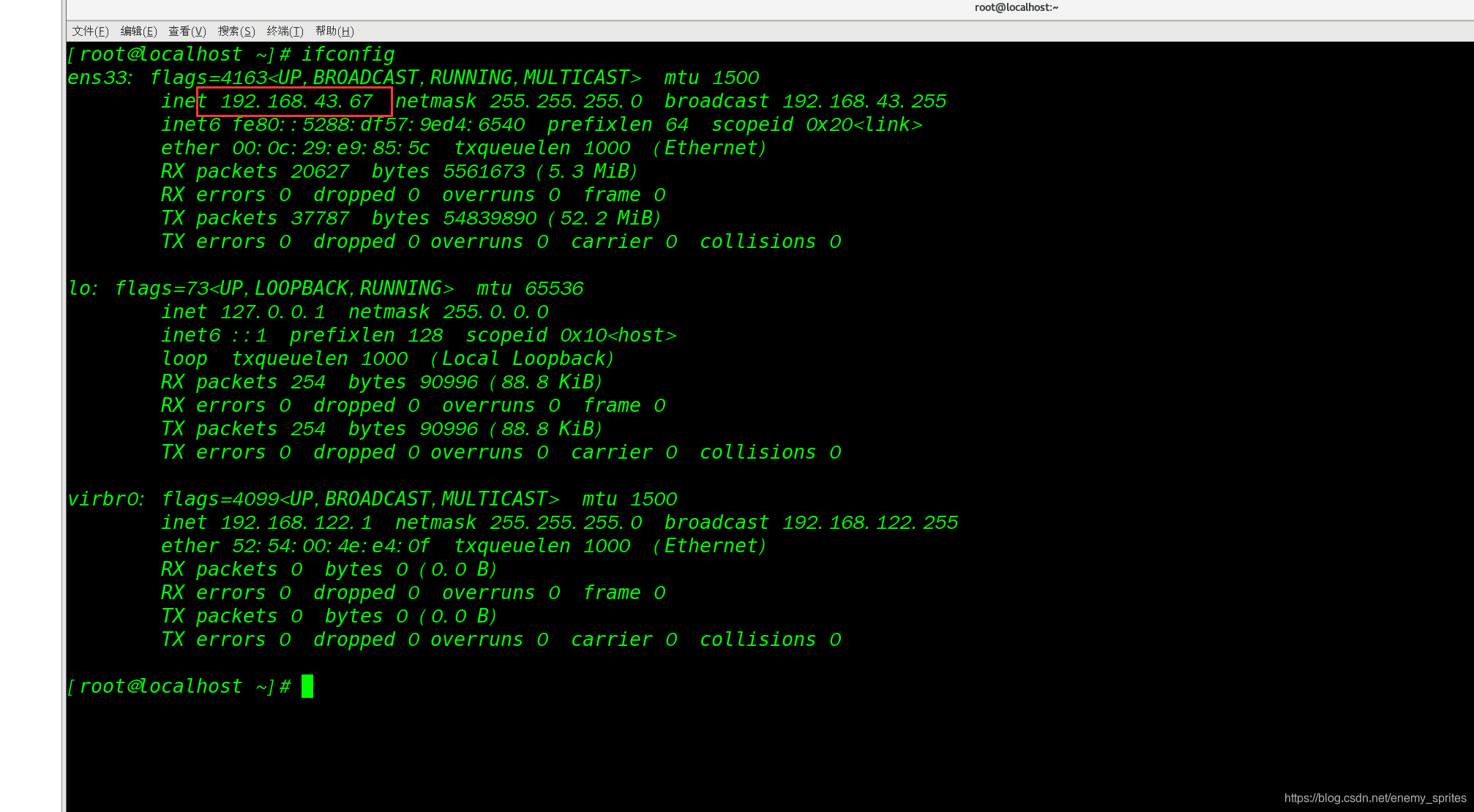This screenshot has width=1474, height=812.
Task: Open the 编辑(E) edit menu
Action: (138, 31)
